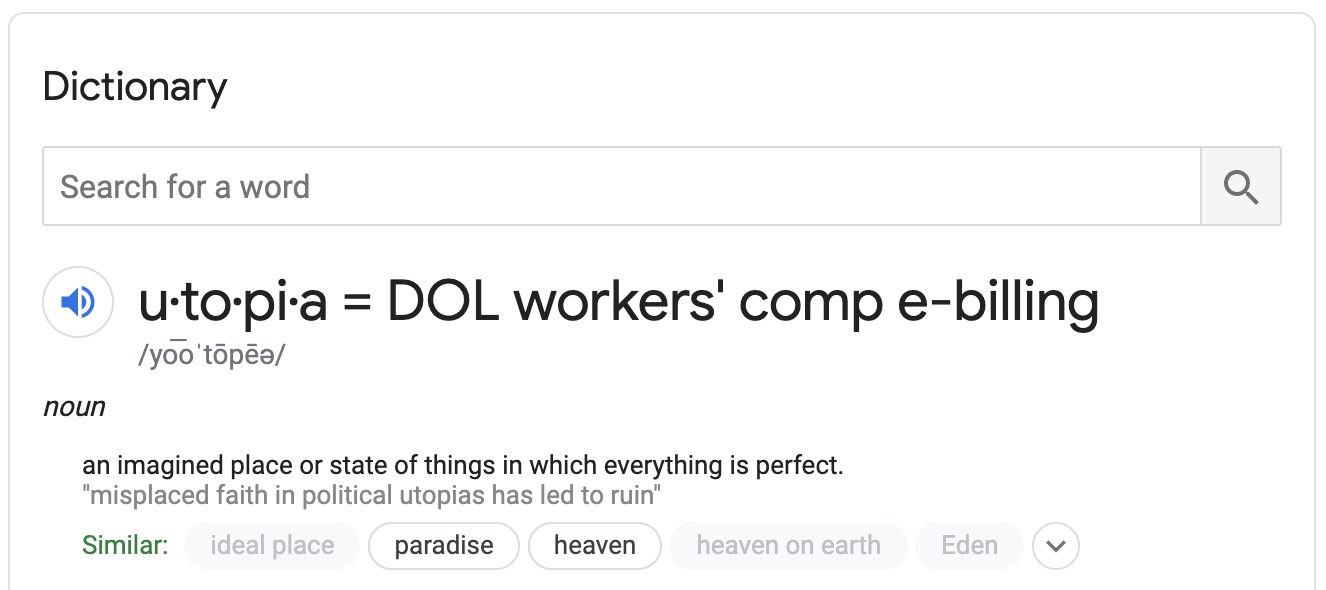Viewport: 1326px width, 590px height.
Task: Click the phonetic spelling under the headword
Action: [x=211, y=357]
